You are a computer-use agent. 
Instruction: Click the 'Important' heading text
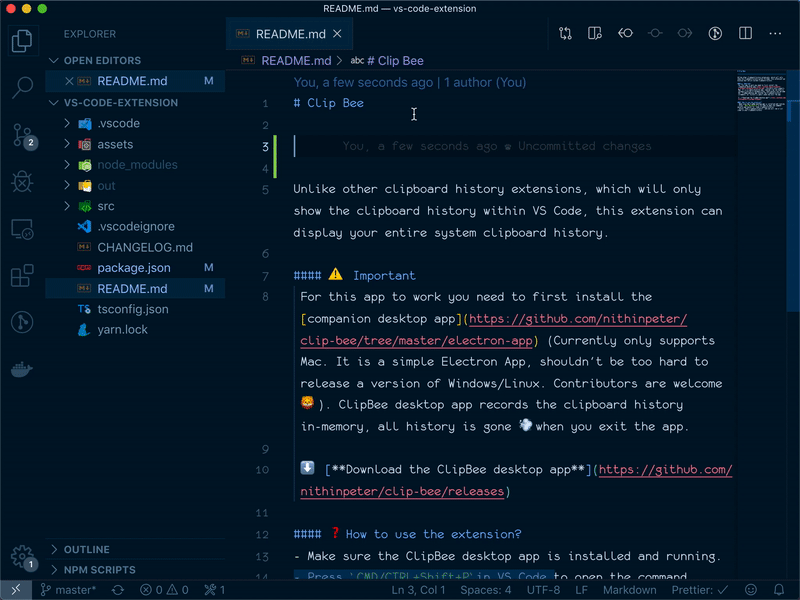point(384,276)
